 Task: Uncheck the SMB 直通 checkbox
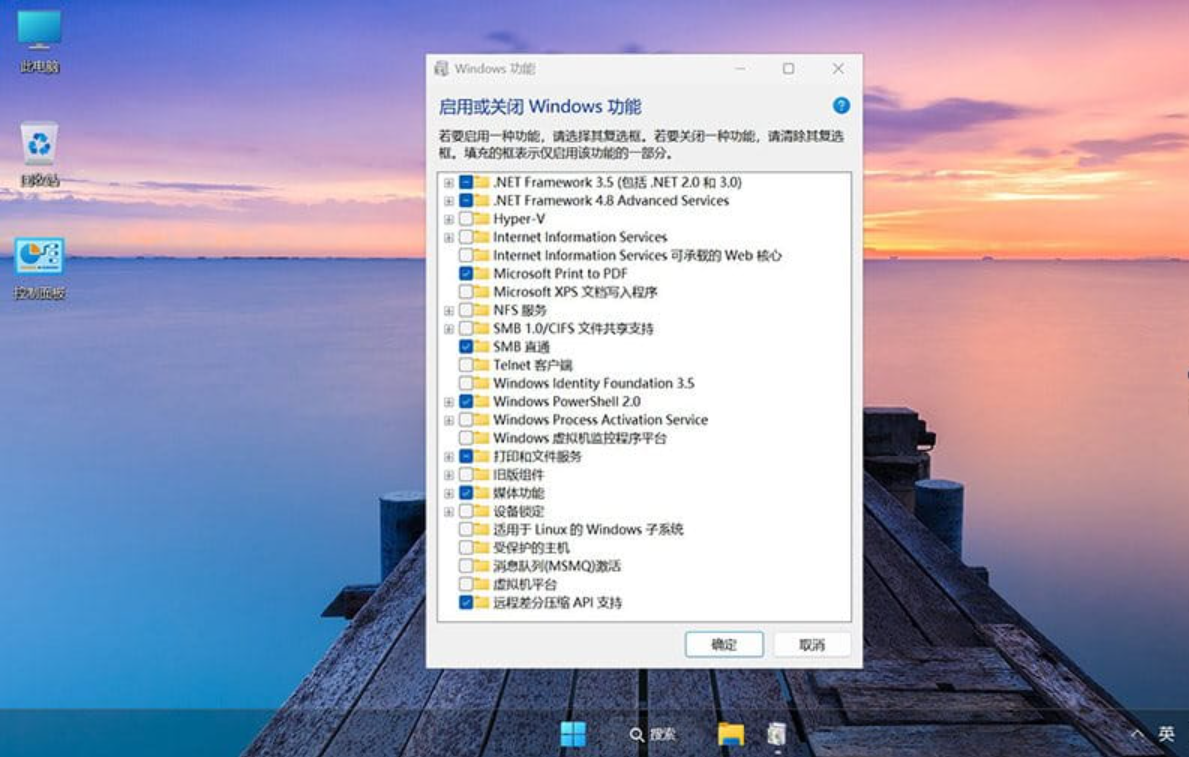click(x=466, y=347)
